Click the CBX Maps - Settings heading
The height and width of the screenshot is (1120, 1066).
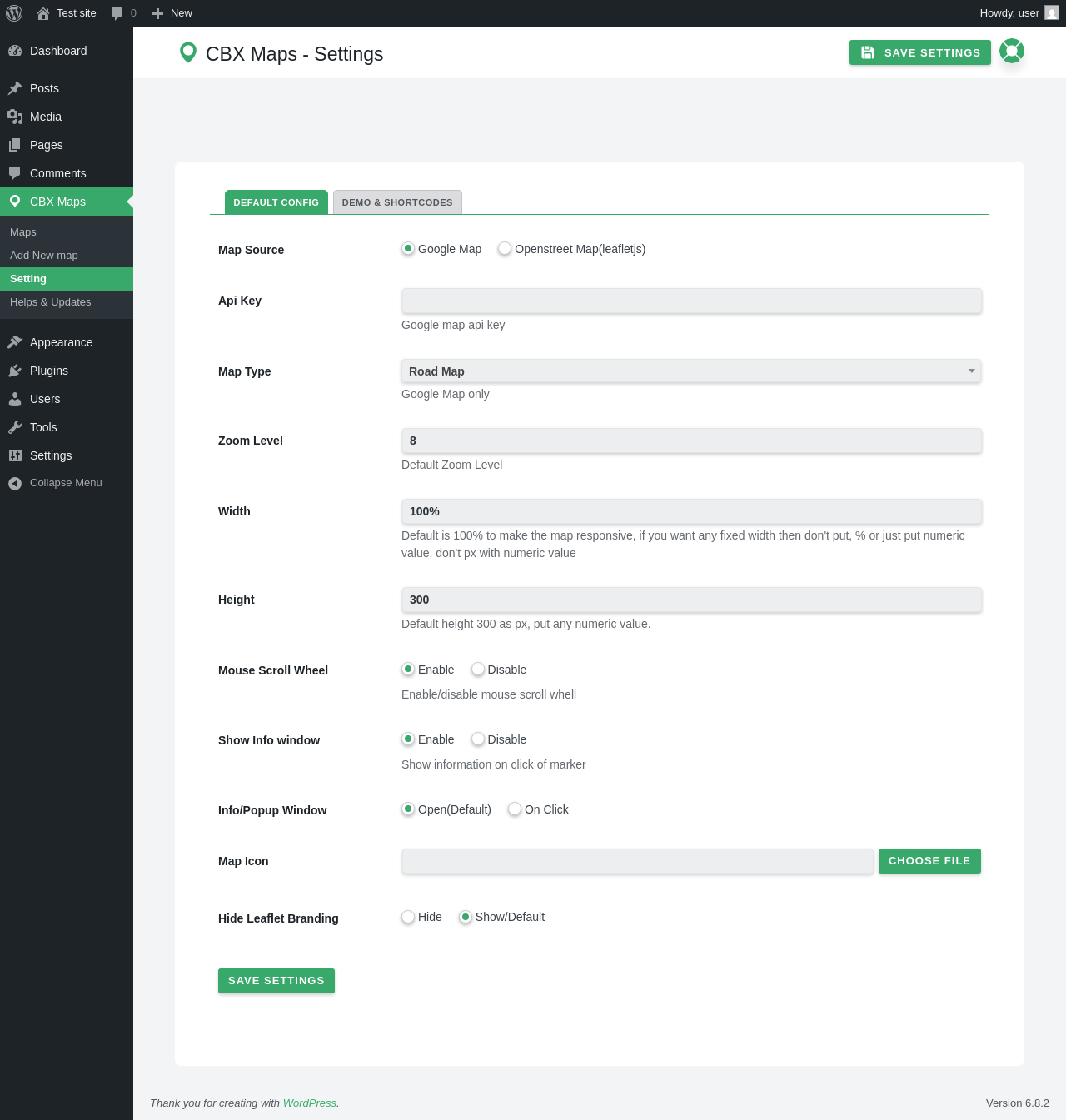295,54
